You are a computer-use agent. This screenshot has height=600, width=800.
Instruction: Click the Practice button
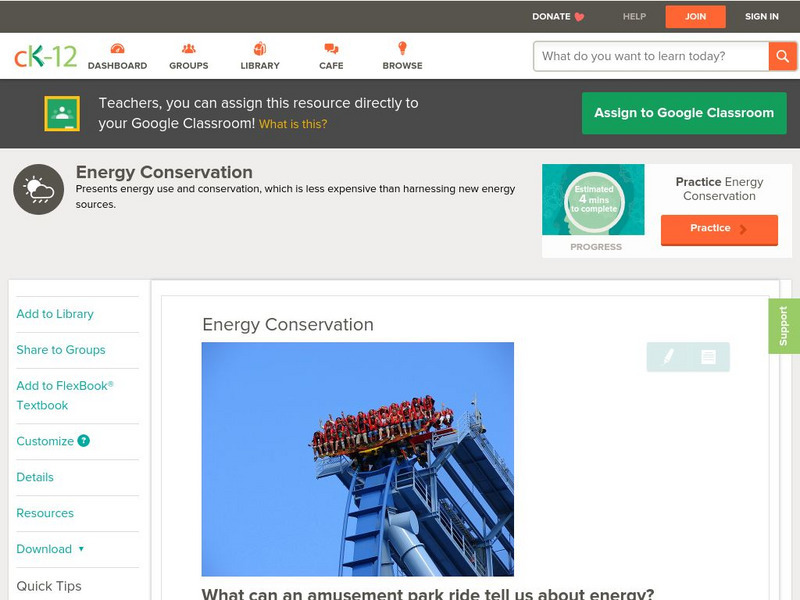[x=719, y=229]
